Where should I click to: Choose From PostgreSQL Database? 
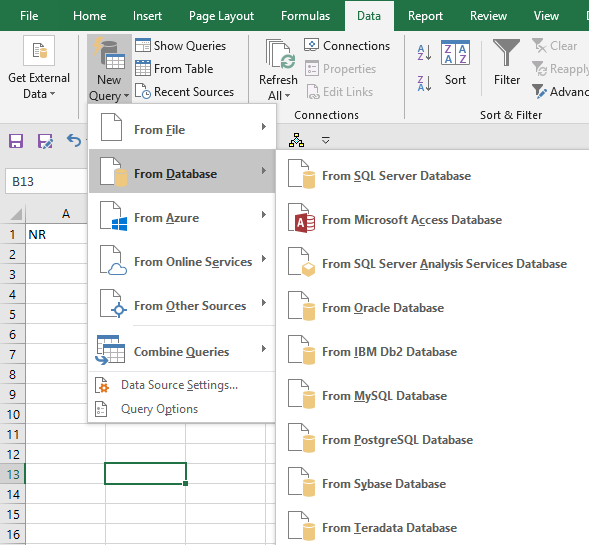[x=433, y=437]
